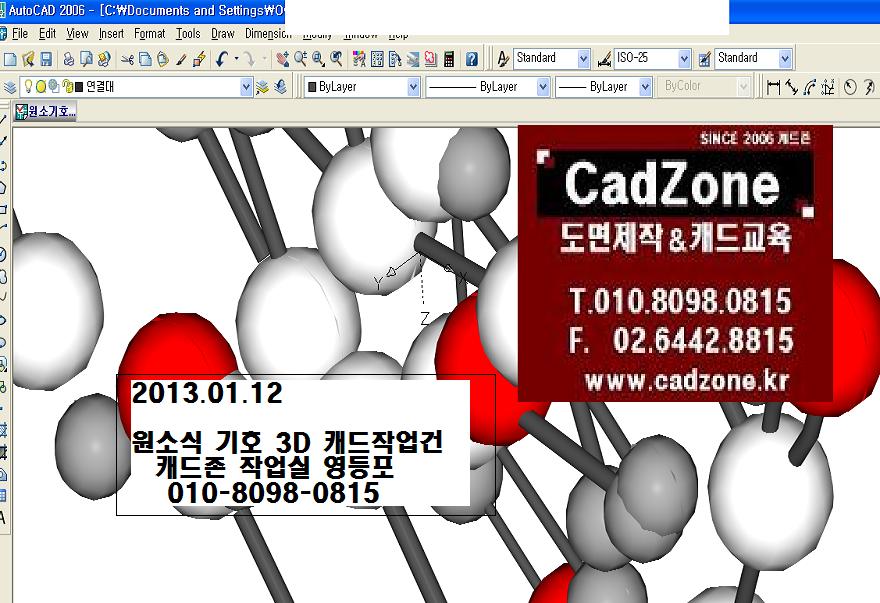
Task: Expand the 연결대 layer dropdown
Action: (246, 87)
